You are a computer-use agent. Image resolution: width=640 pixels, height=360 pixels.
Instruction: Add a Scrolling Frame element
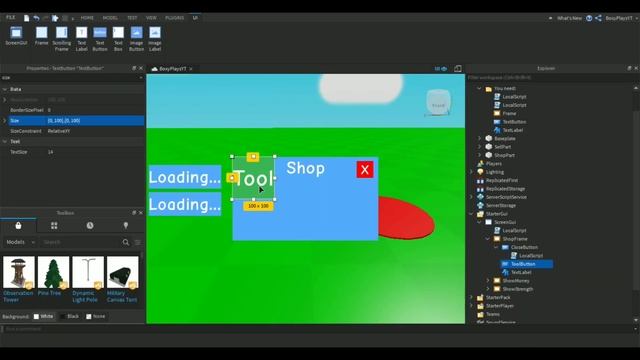coord(62,39)
